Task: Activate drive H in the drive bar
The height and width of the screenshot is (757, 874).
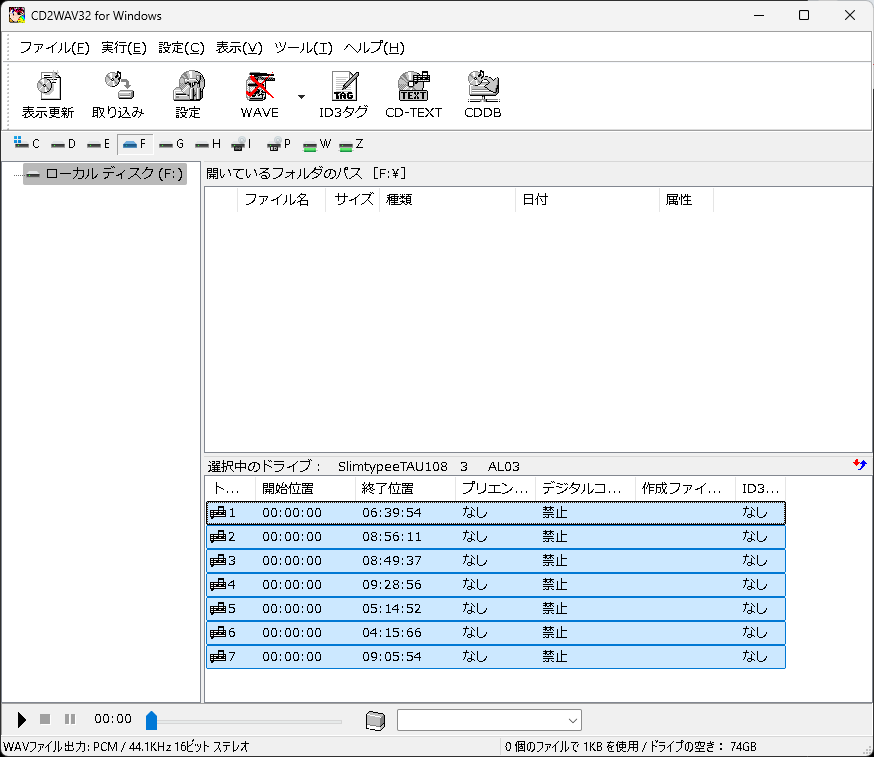Action: pos(205,143)
